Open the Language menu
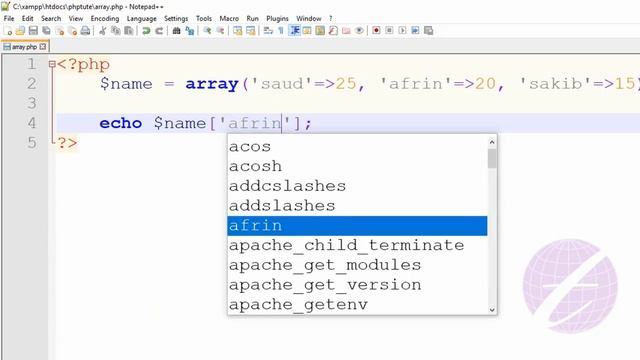 tap(142, 18)
